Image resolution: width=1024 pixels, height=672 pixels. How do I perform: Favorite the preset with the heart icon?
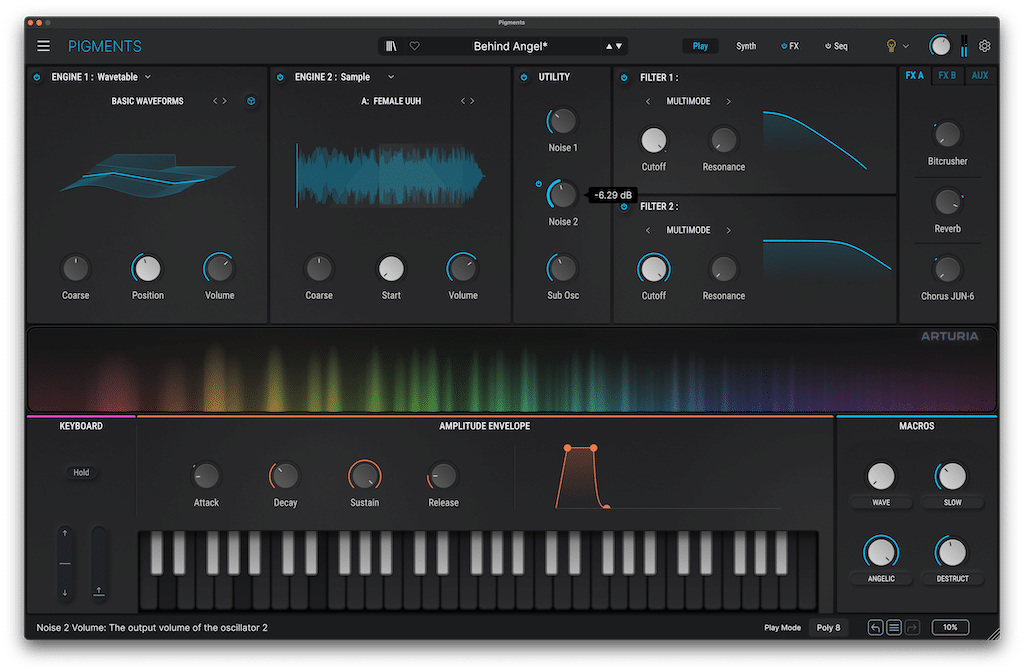(415, 46)
